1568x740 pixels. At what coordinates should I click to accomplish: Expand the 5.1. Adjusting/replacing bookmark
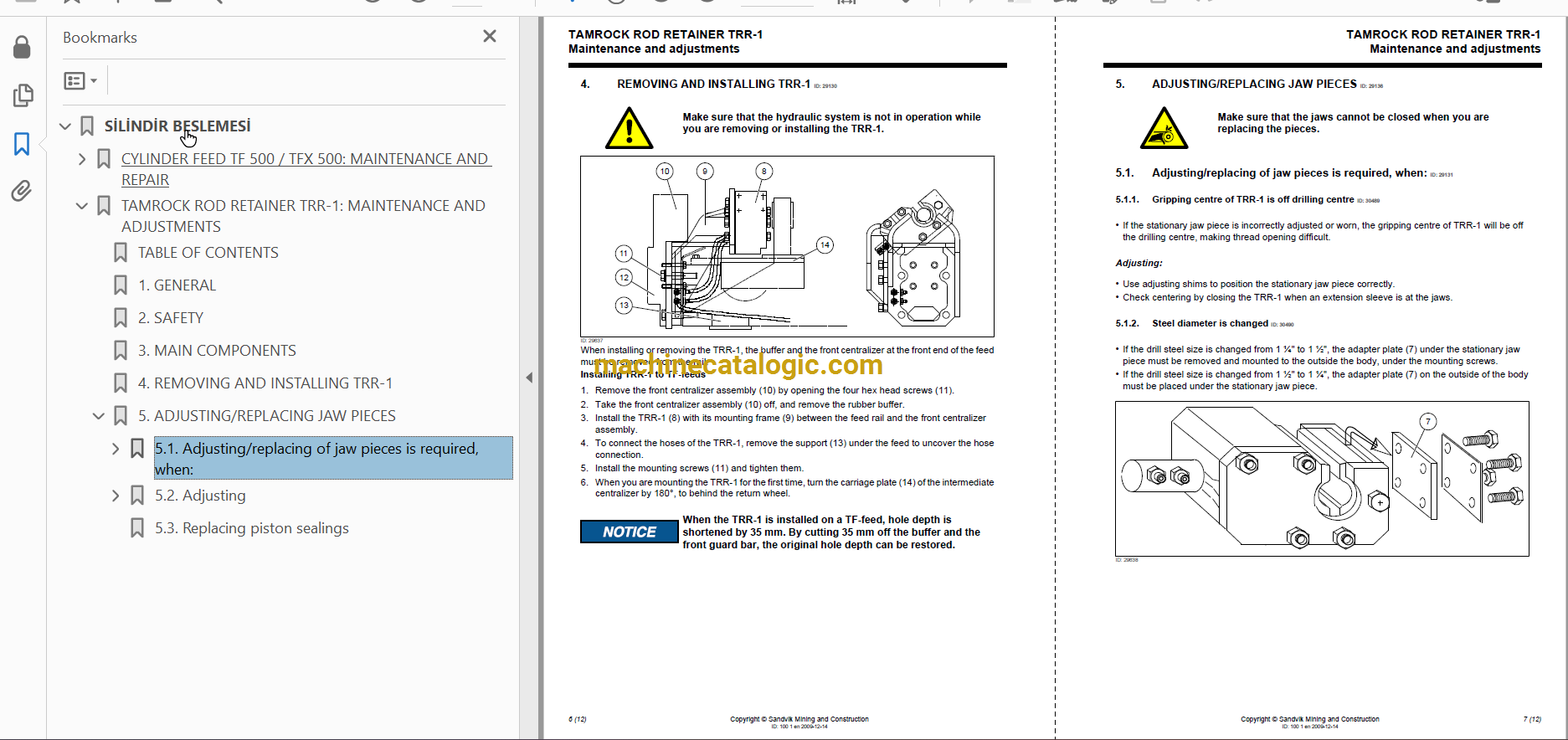pos(116,449)
